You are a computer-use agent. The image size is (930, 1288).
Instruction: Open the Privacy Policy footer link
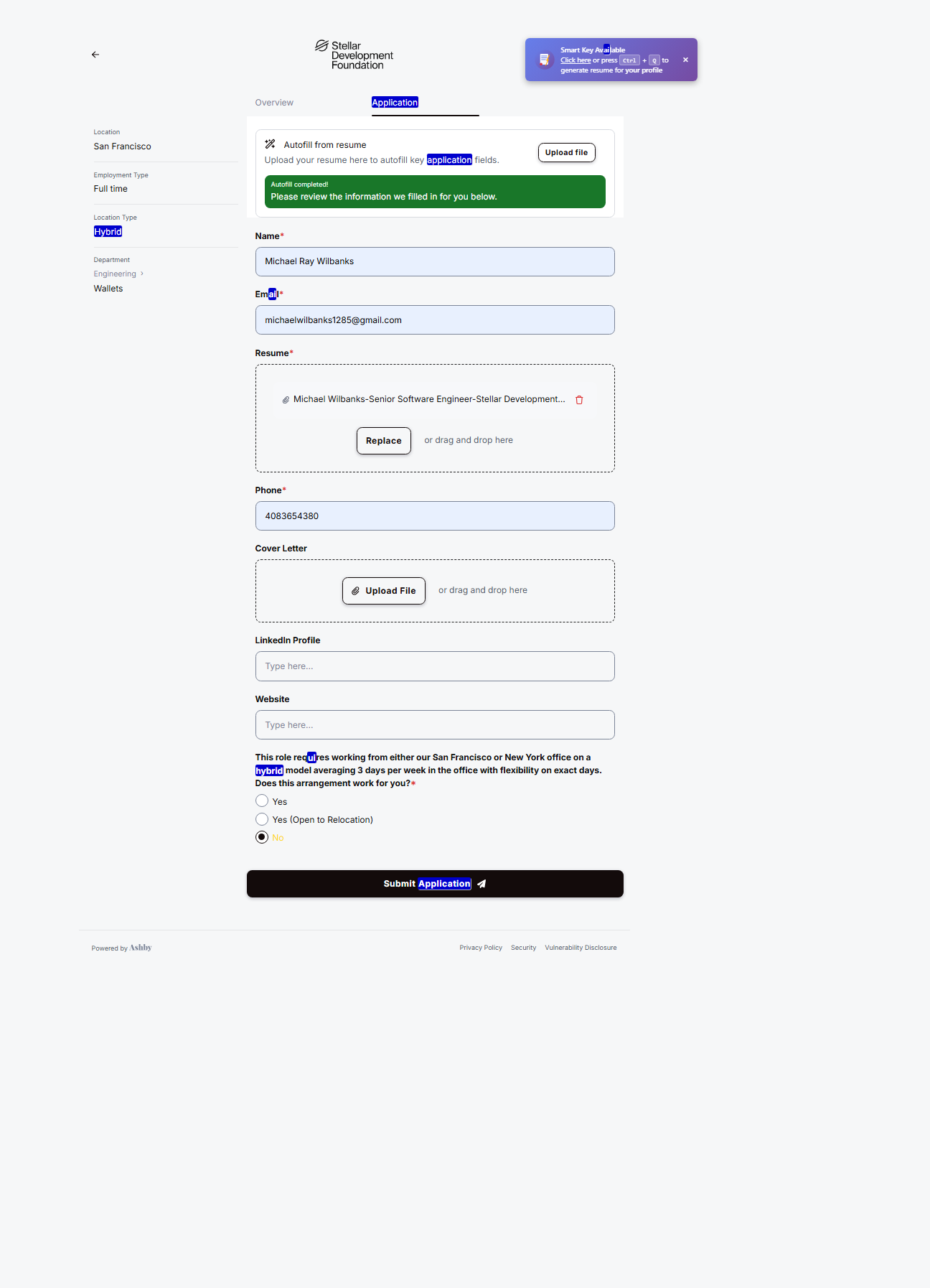[481, 948]
